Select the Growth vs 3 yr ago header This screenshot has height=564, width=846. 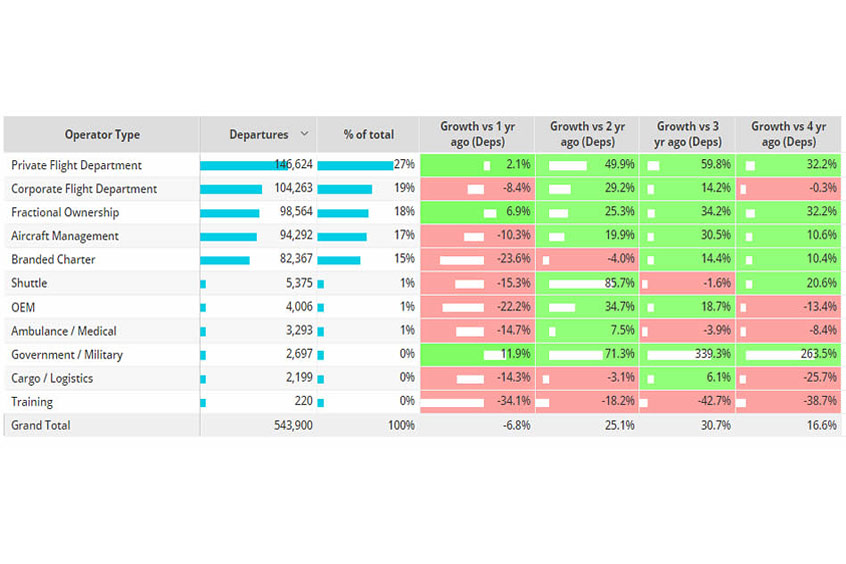(x=689, y=134)
